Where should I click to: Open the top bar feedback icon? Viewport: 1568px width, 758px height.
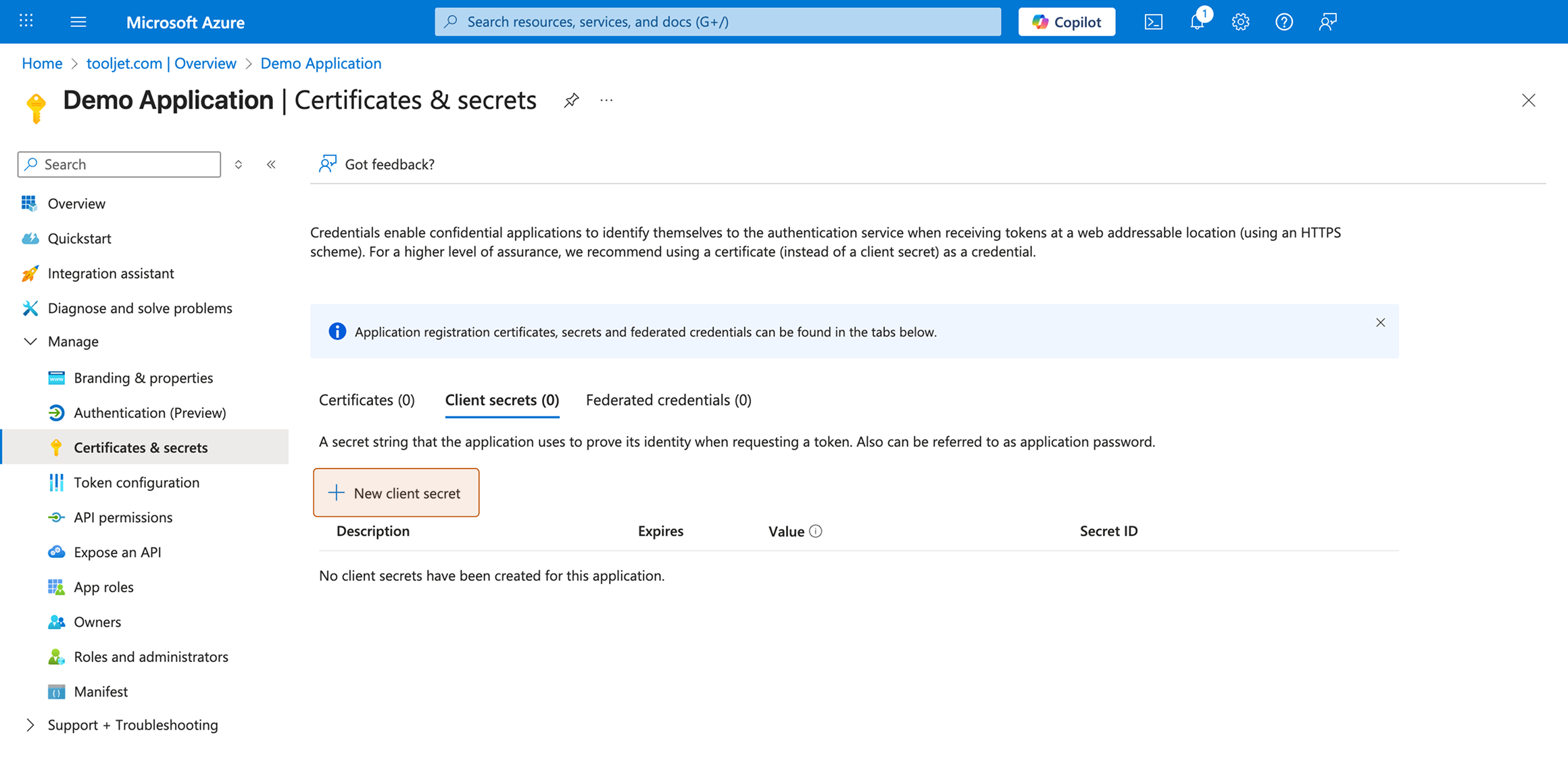[x=1327, y=22]
